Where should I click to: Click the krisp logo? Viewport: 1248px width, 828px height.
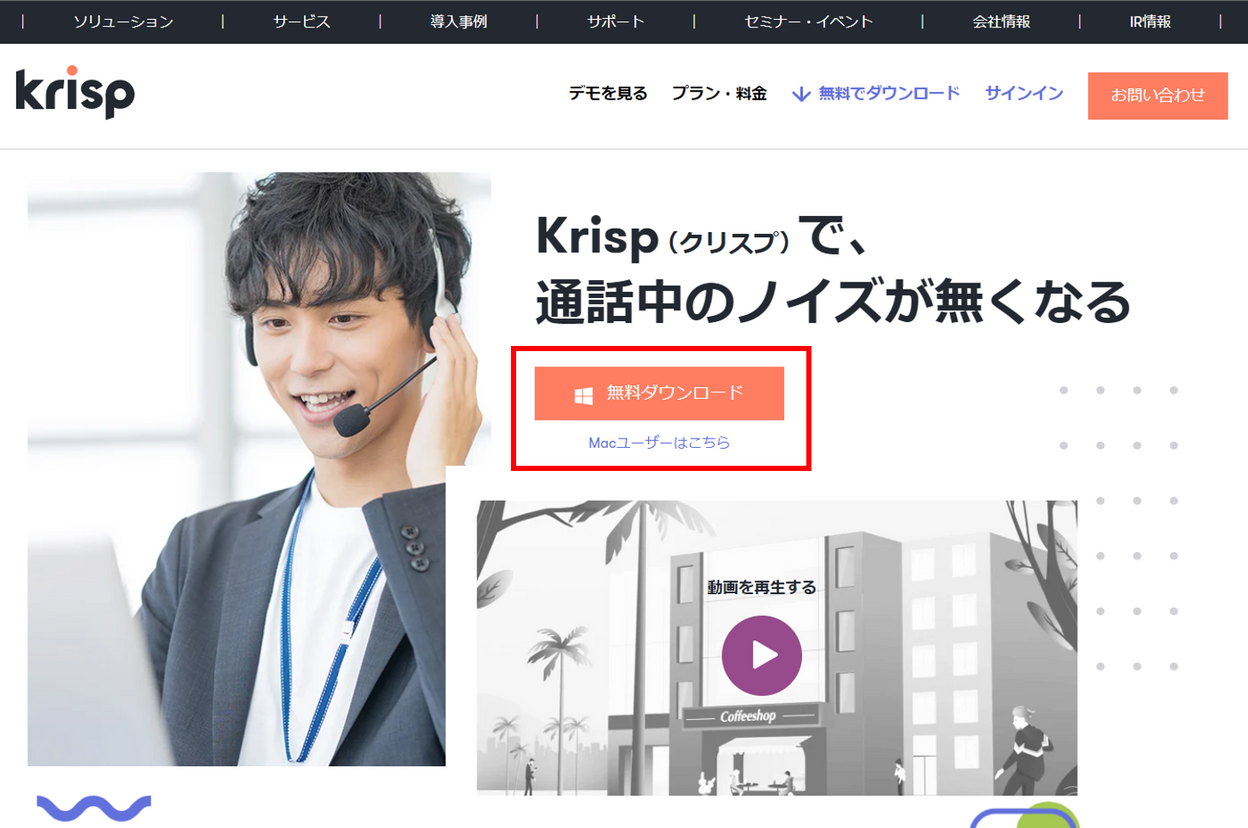tap(75, 94)
